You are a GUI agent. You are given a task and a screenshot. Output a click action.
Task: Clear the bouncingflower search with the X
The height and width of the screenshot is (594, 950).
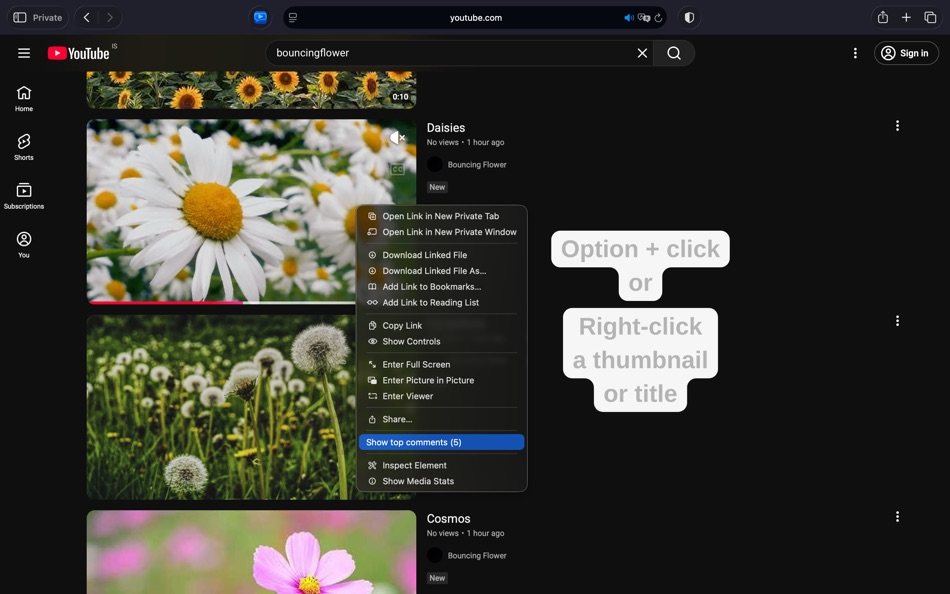642,52
